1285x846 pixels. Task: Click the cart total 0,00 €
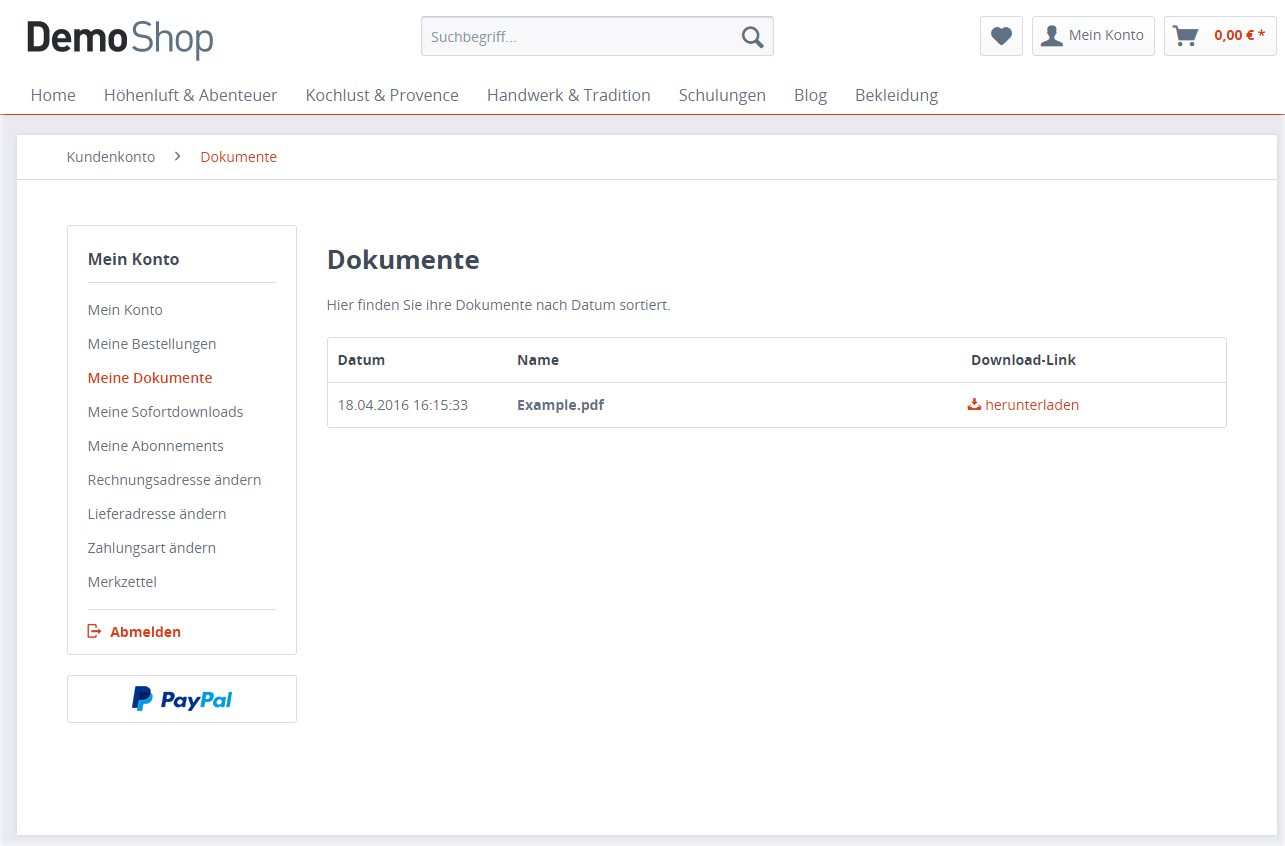[1239, 35]
